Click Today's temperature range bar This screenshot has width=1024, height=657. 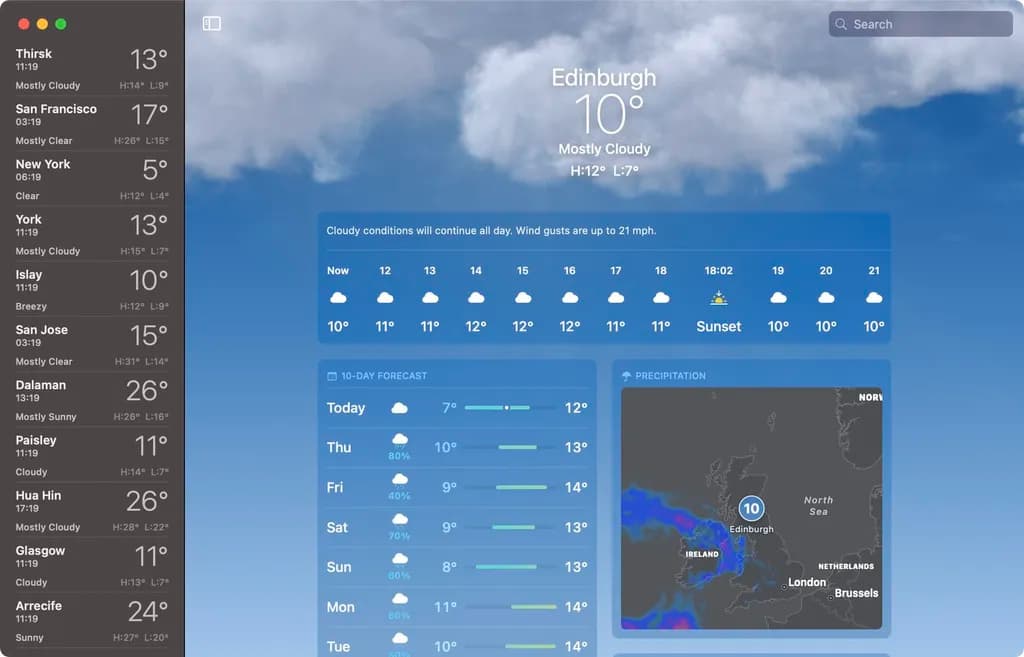[510, 408]
